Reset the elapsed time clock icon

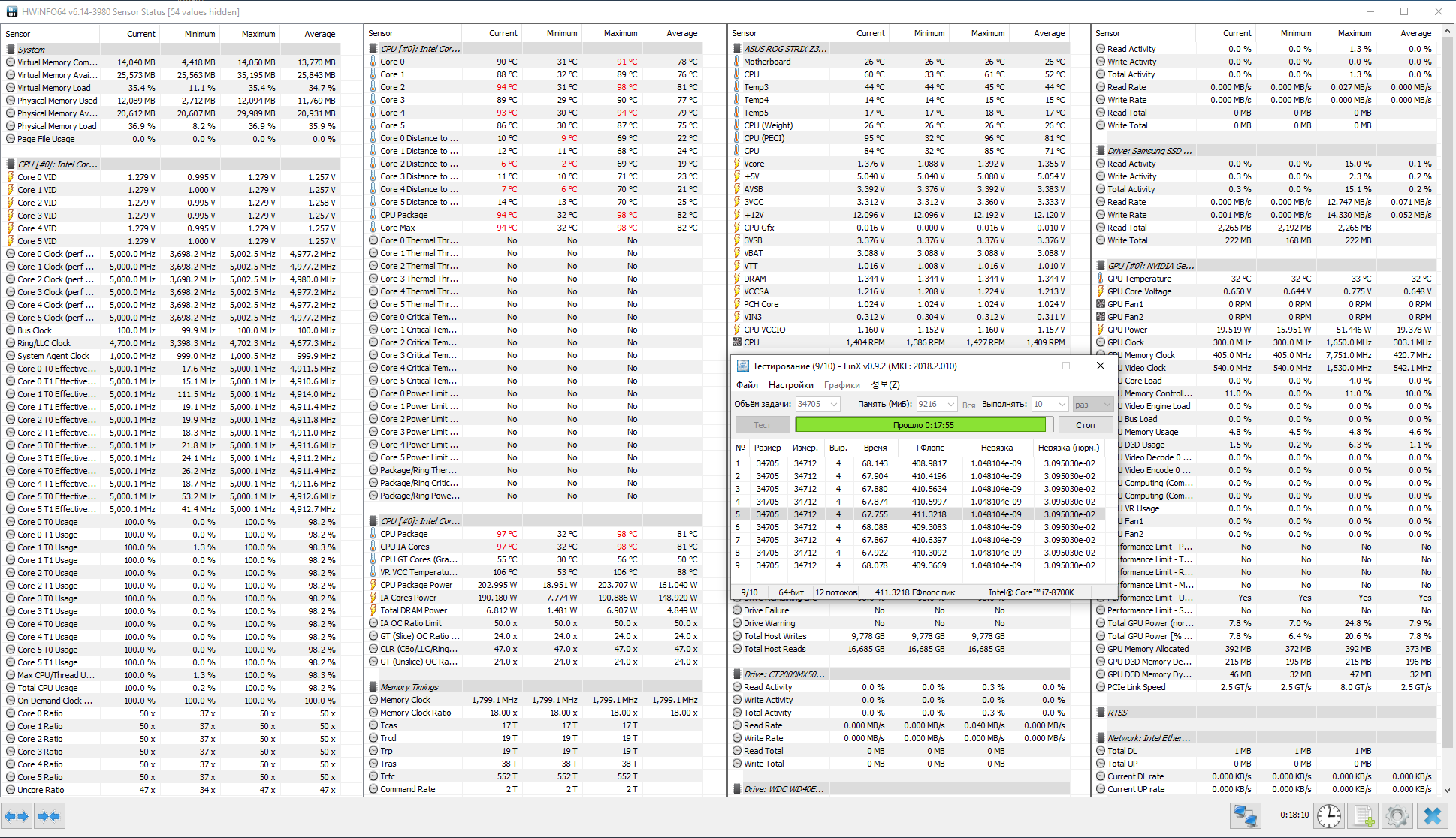(1328, 816)
